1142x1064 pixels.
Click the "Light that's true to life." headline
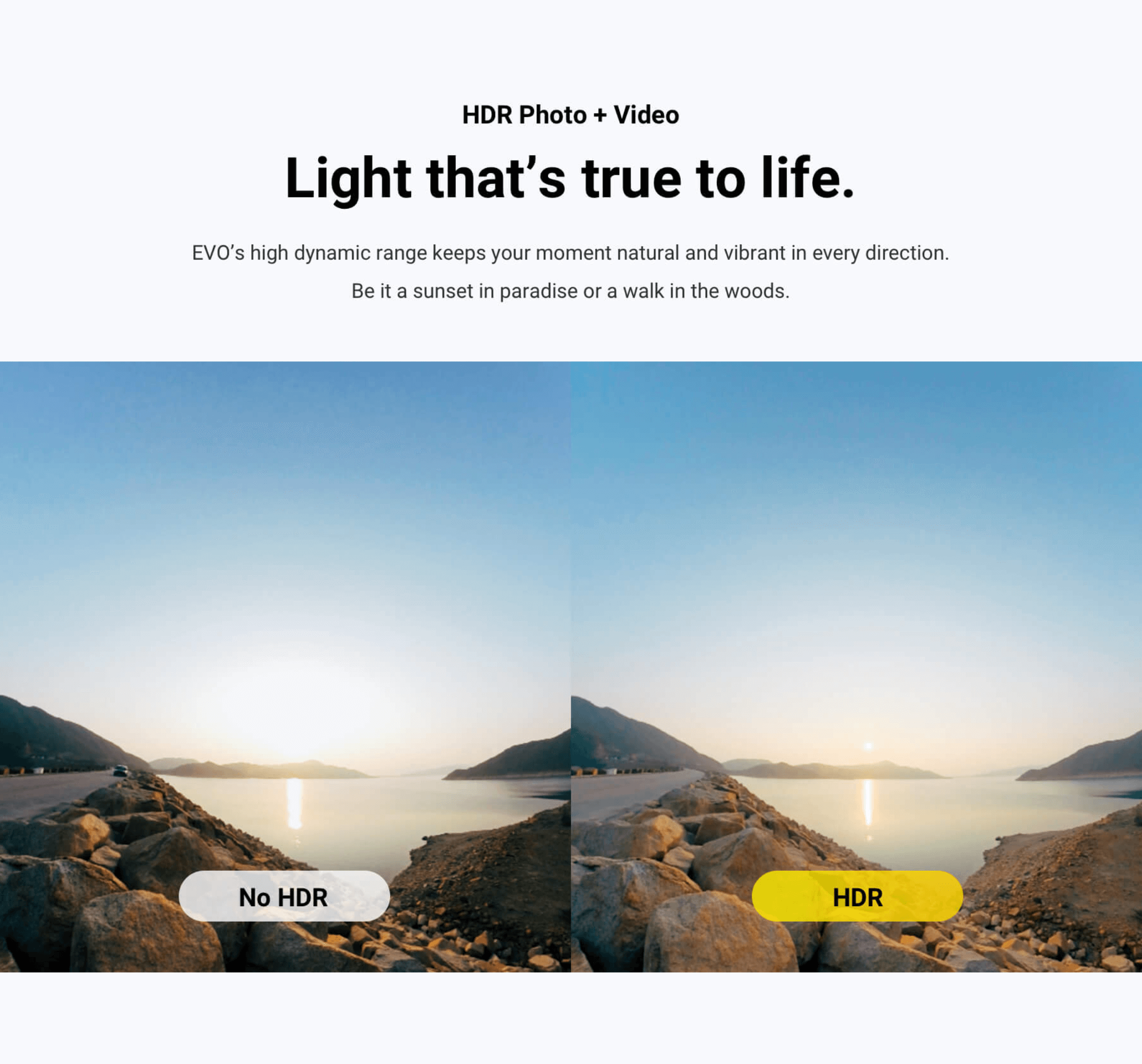point(570,179)
